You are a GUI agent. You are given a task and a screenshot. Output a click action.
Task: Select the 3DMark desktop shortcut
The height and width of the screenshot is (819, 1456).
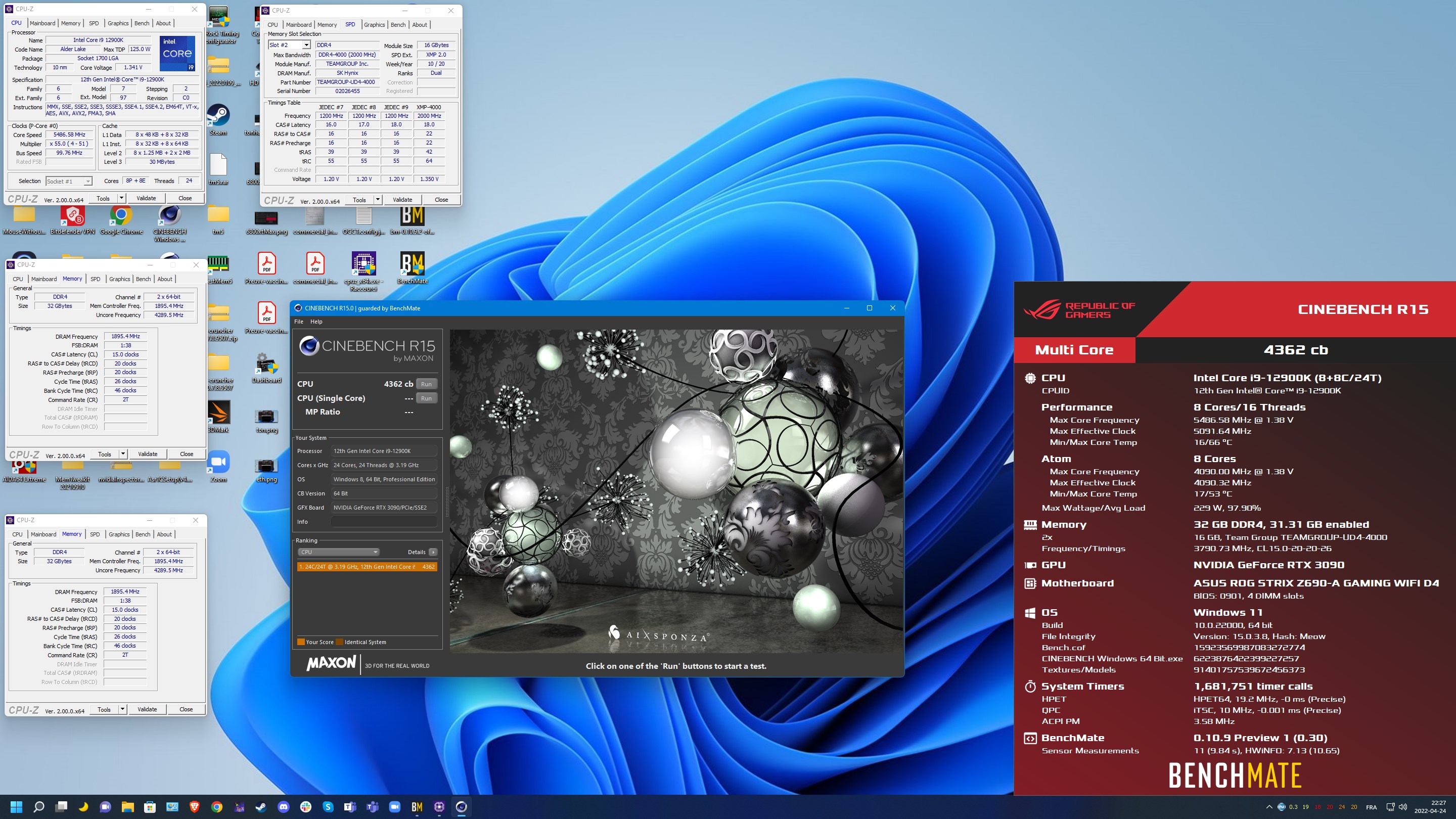click(218, 417)
